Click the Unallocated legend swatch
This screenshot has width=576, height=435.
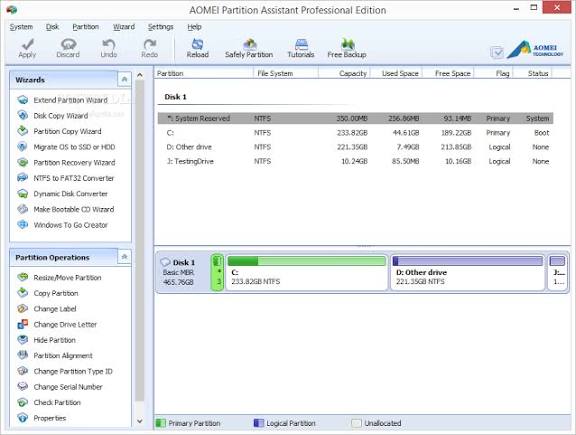[356, 423]
